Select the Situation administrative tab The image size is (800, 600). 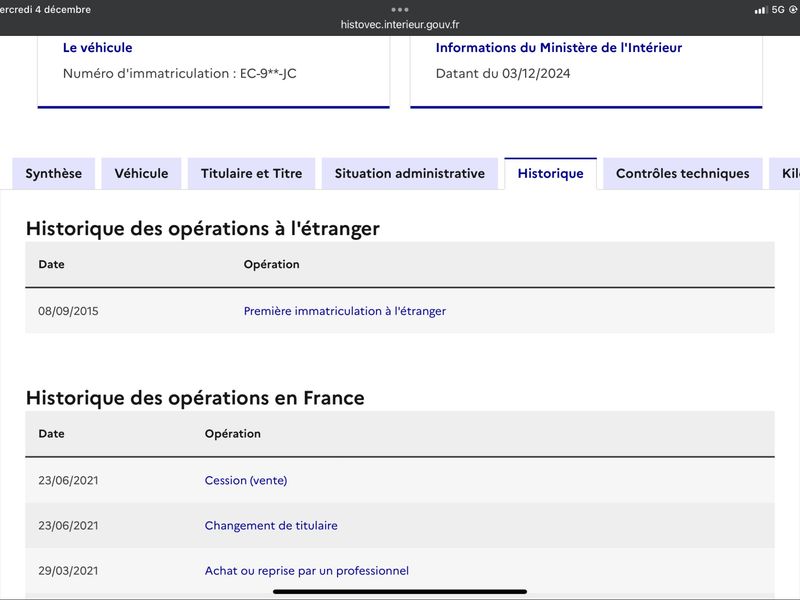pos(410,173)
